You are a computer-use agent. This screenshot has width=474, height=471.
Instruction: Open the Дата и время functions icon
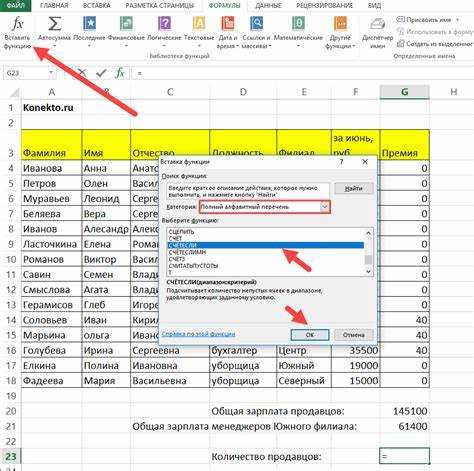228,24
